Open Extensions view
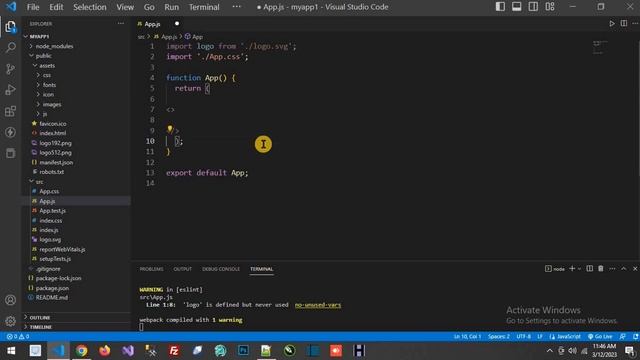Viewport: 640px width, 360px height. 11,111
